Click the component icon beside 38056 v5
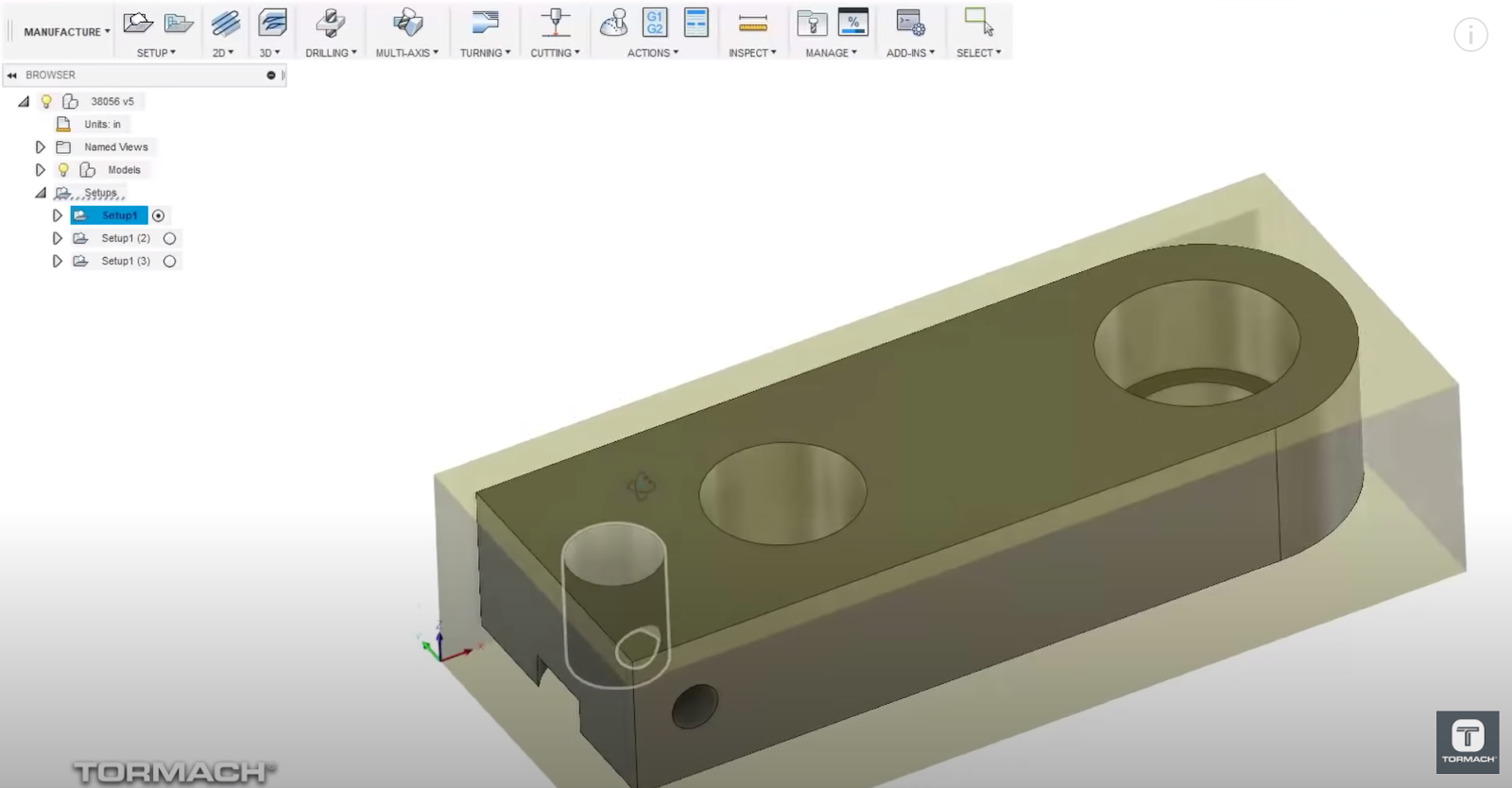The image size is (1512, 788). coord(70,101)
